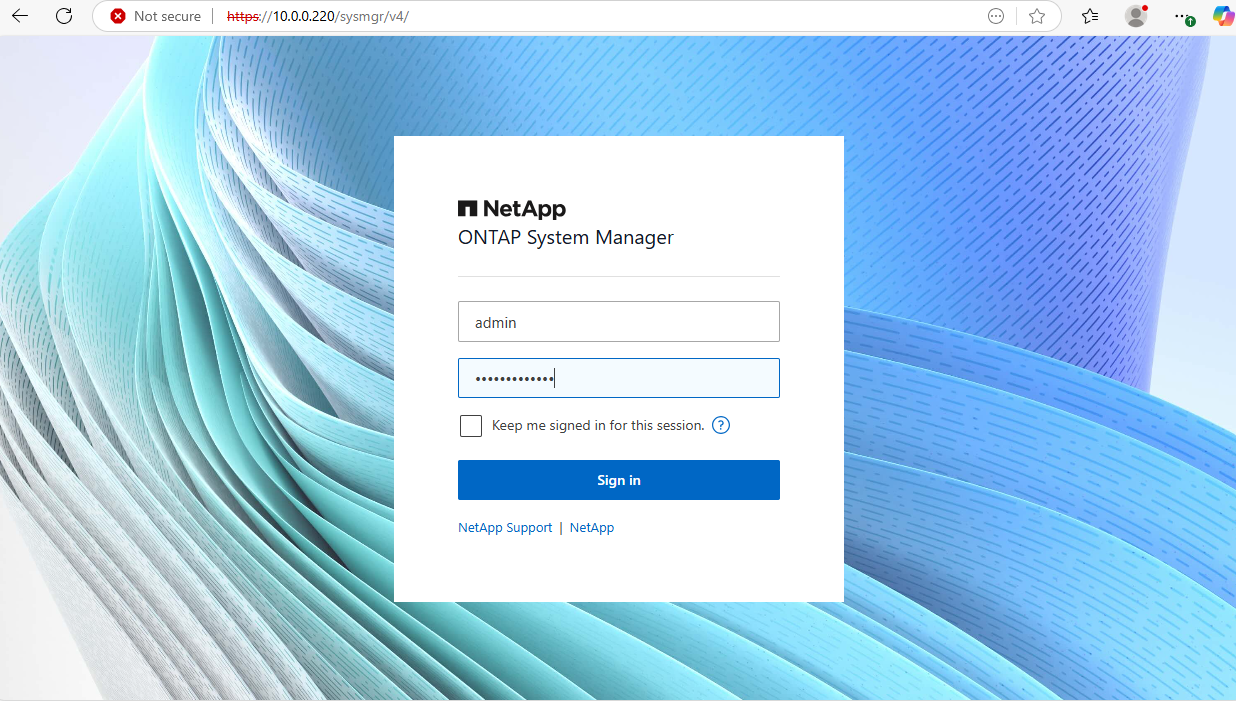Image resolution: width=1236 pixels, height=701 pixels.
Task: Go back with browser back arrow
Action: [20, 16]
